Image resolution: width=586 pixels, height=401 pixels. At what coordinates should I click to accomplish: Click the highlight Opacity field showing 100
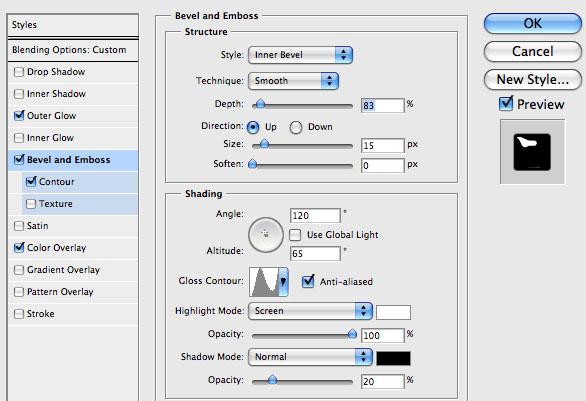click(x=383, y=336)
